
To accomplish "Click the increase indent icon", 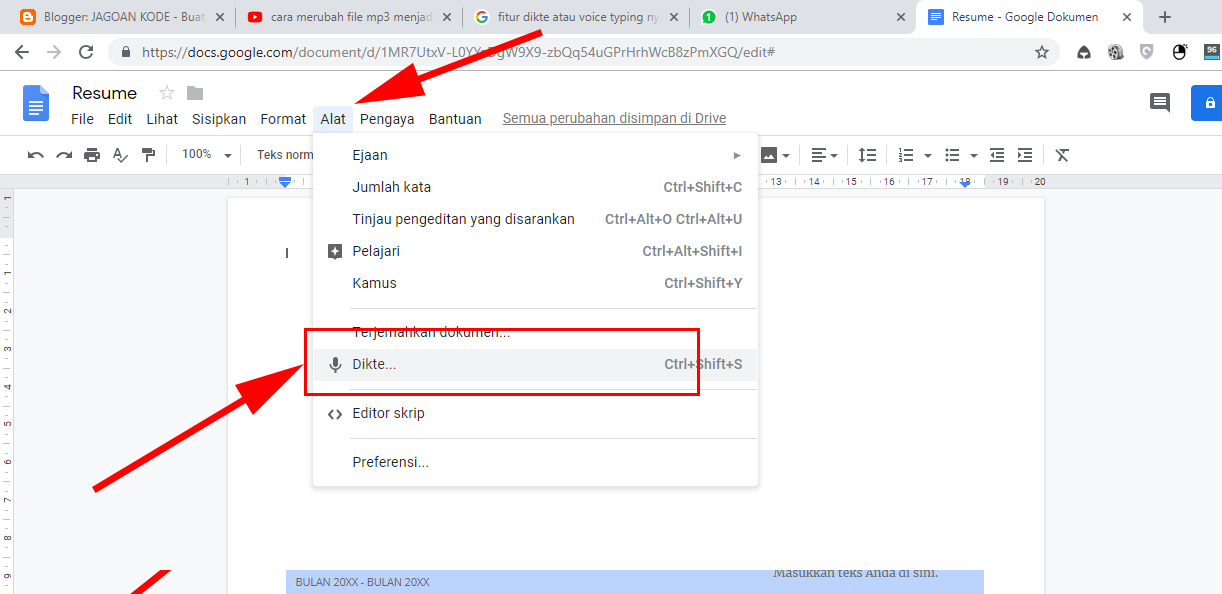I will [x=1025, y=155].
